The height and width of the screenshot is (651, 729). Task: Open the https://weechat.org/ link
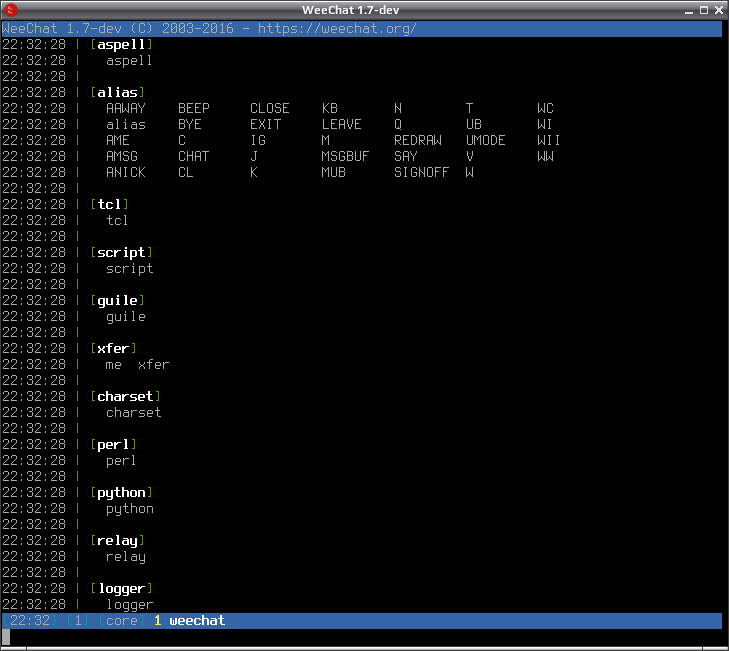tap(337, 29)
